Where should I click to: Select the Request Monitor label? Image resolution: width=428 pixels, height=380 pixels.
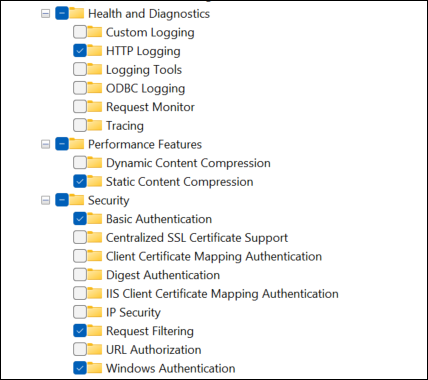pyautogui.click(x=150, y=107)
